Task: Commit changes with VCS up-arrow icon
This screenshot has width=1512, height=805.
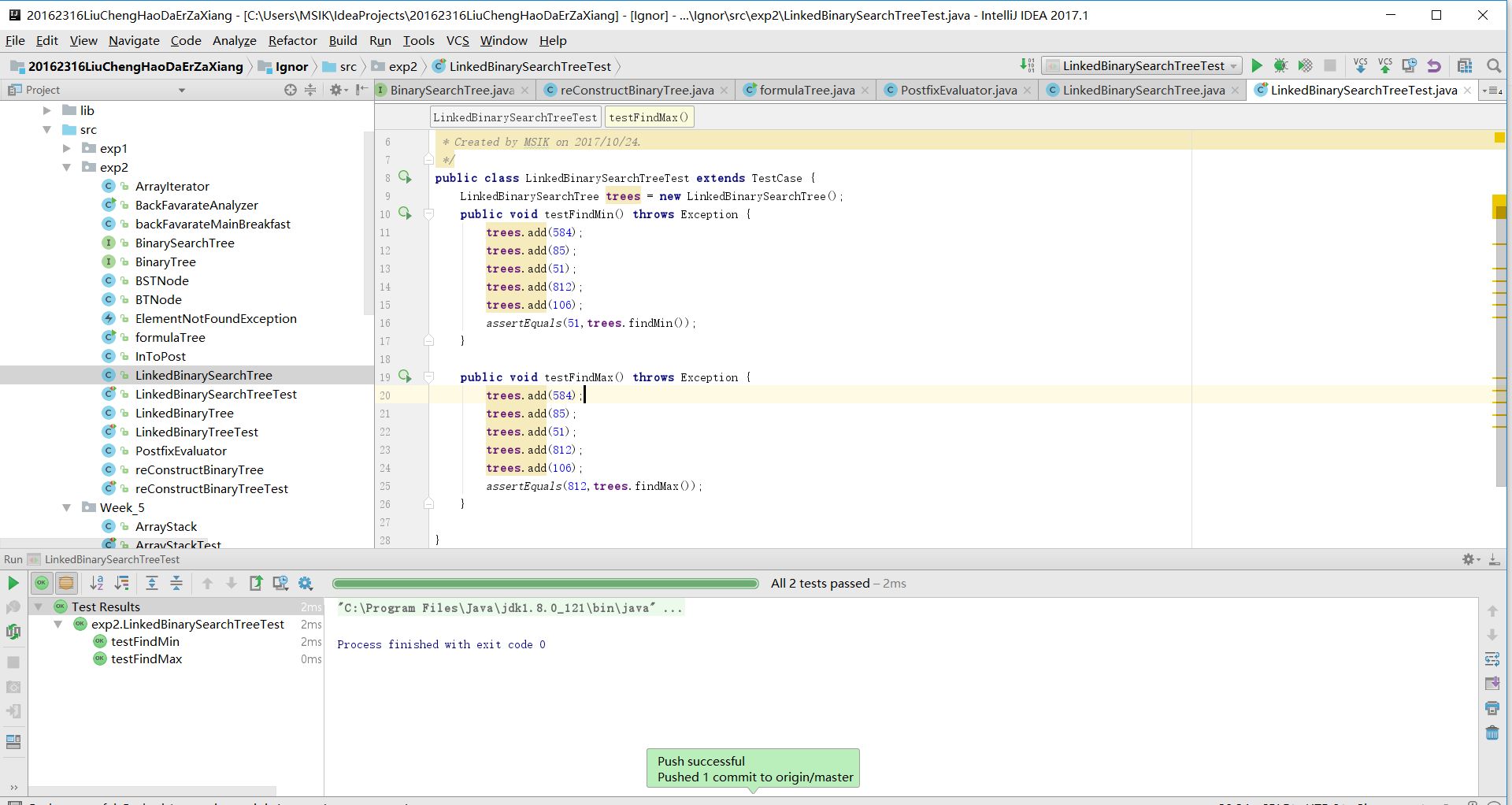Action: tap(1384, 65)
